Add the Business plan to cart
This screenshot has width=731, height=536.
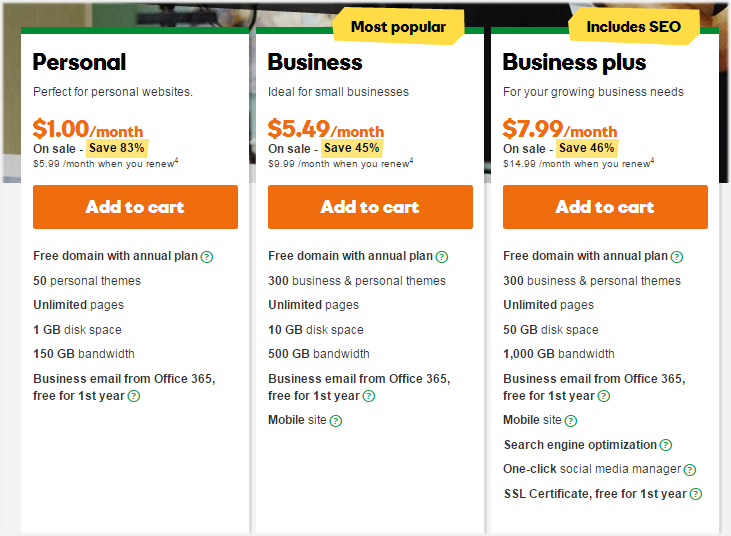click(x=370, y=207)
